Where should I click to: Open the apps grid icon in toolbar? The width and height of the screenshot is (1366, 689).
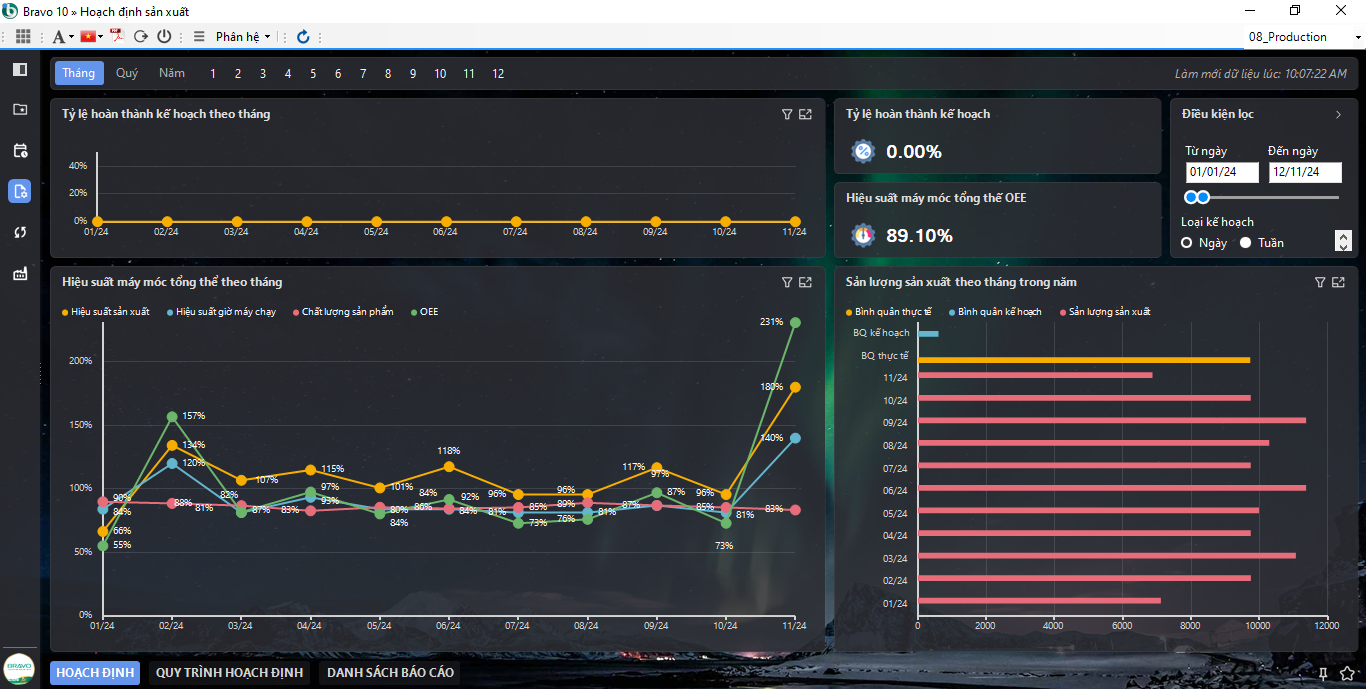(23, 36)
